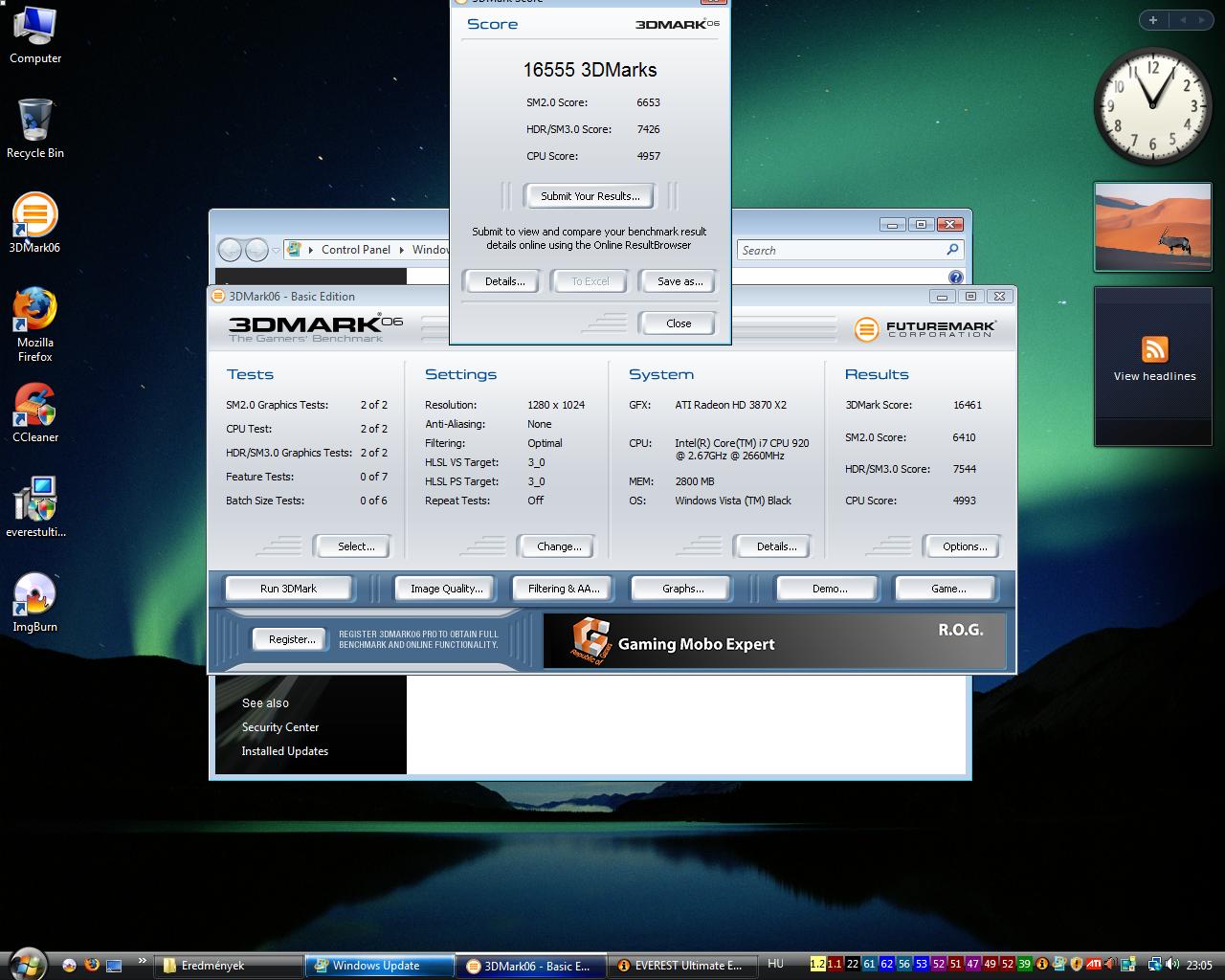Click the help icon in Control Panel window

tap(955, 278)
